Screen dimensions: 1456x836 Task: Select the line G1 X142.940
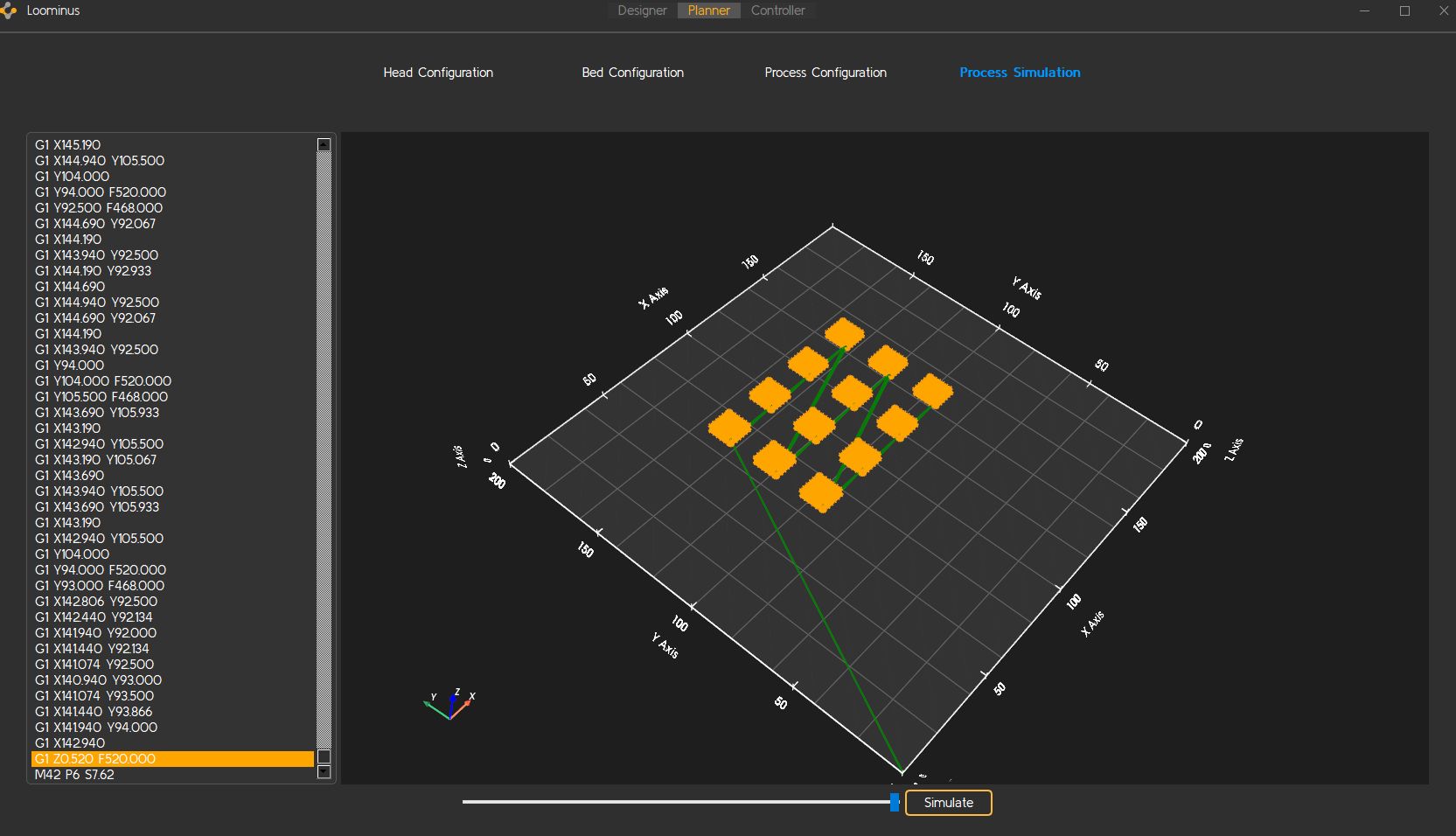pos(173,743)
